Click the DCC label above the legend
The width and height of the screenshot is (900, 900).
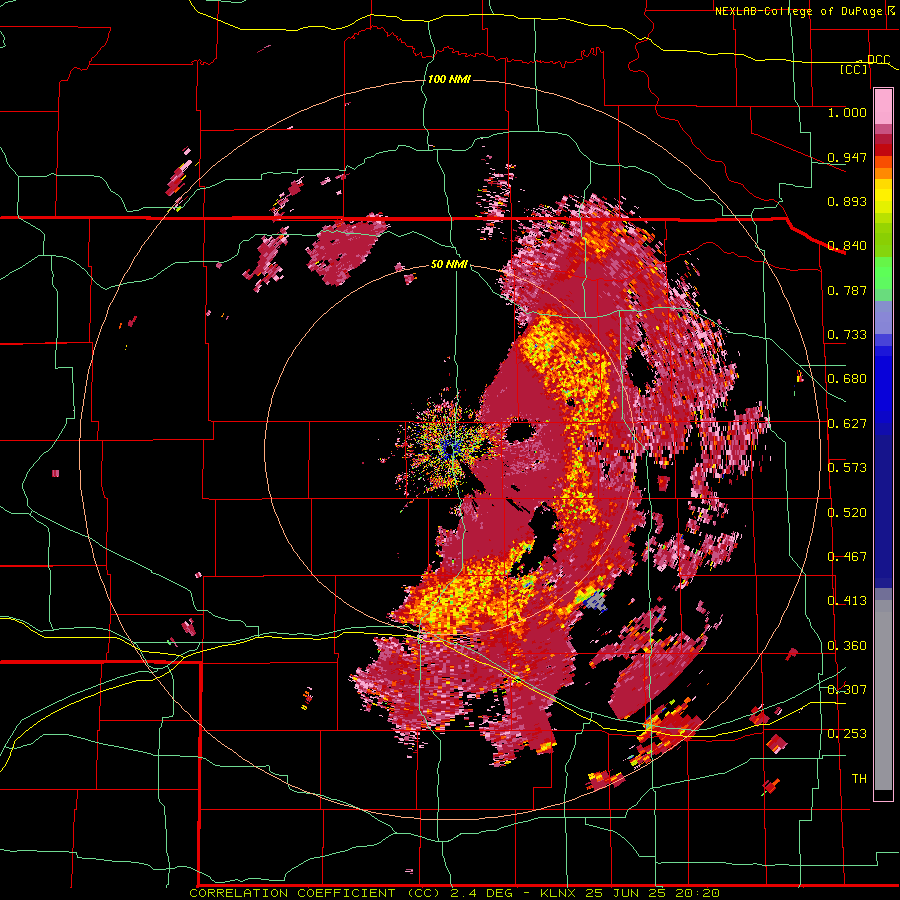click(x=878, y=60)
